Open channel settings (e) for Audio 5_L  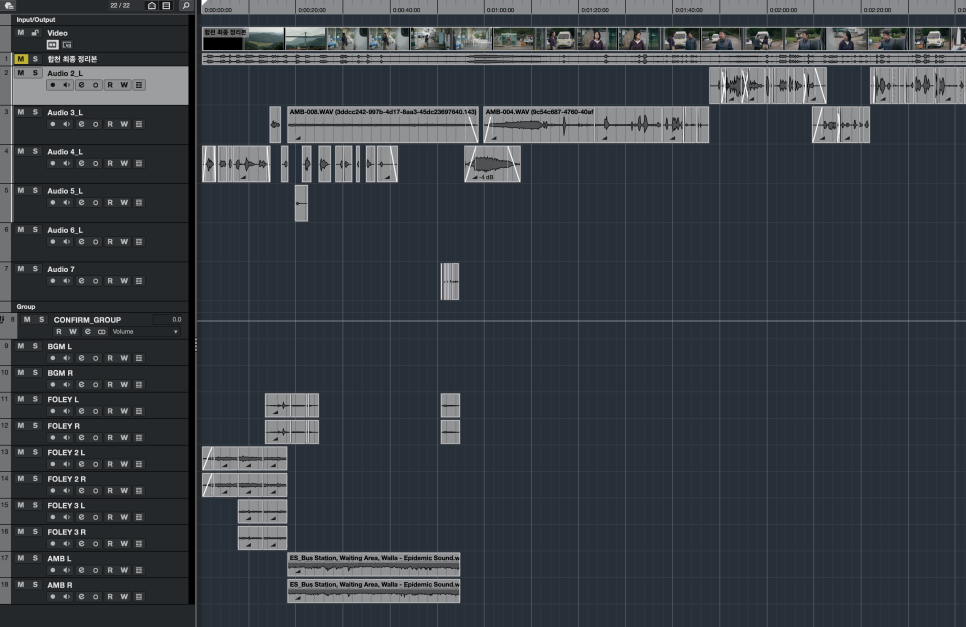81,203
